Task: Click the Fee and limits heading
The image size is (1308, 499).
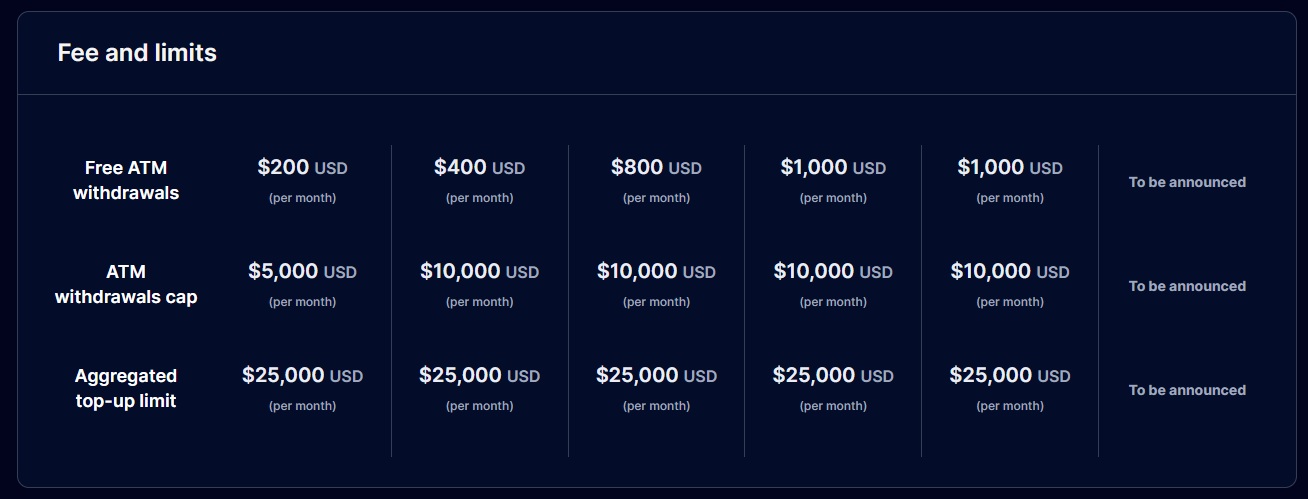Action: pyautogui.click(x=137, y=53)
